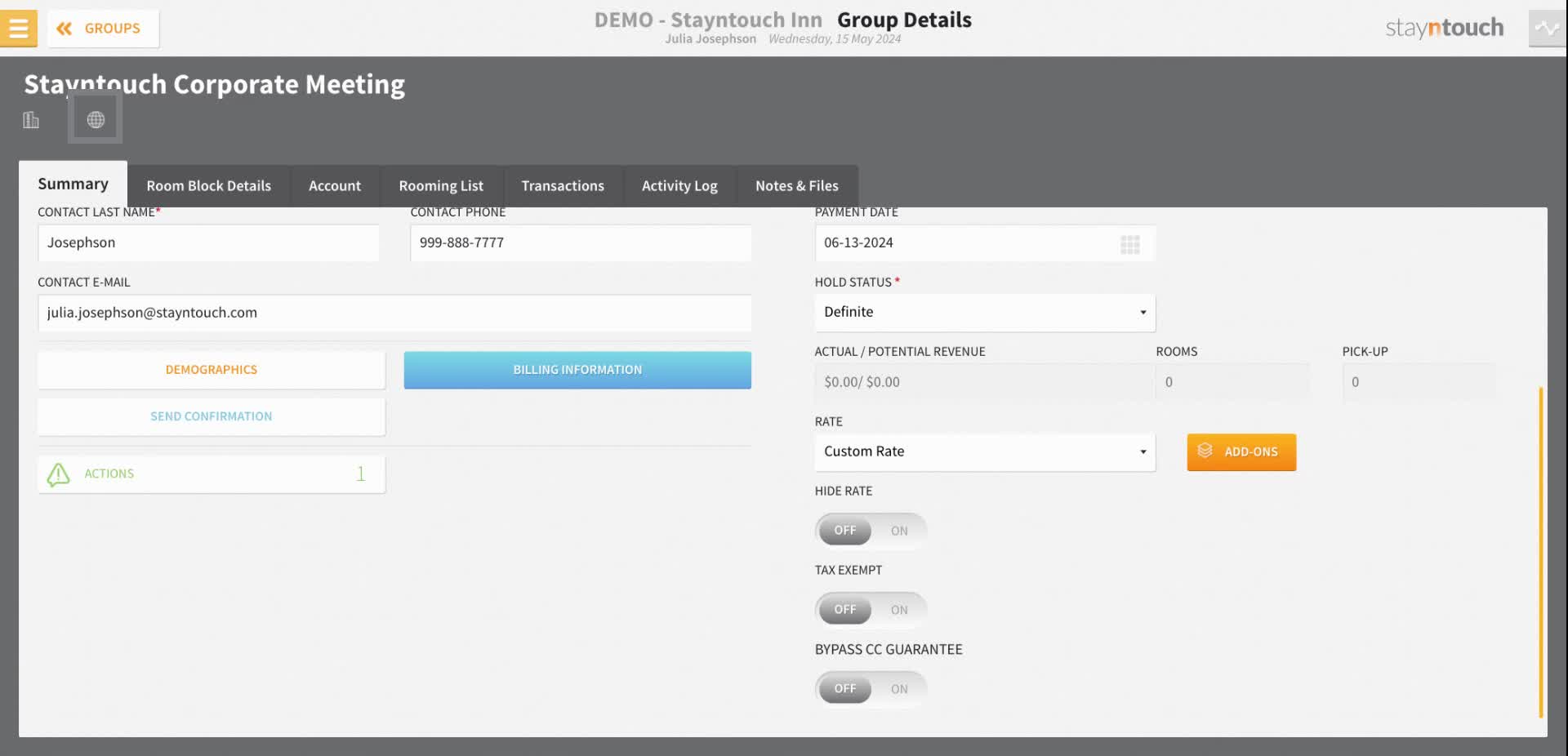Open the Rate dropdown showing Custom Rate

click(985, 452)
